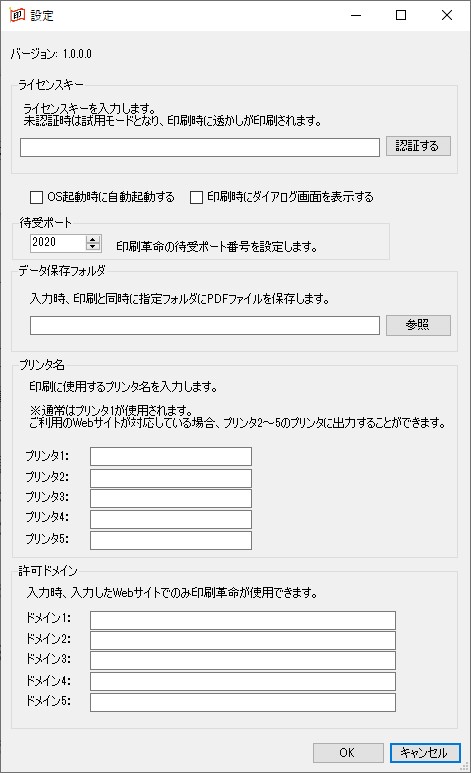
Task: Confirm settings with the OK button
Action: [x=348, y=752]
